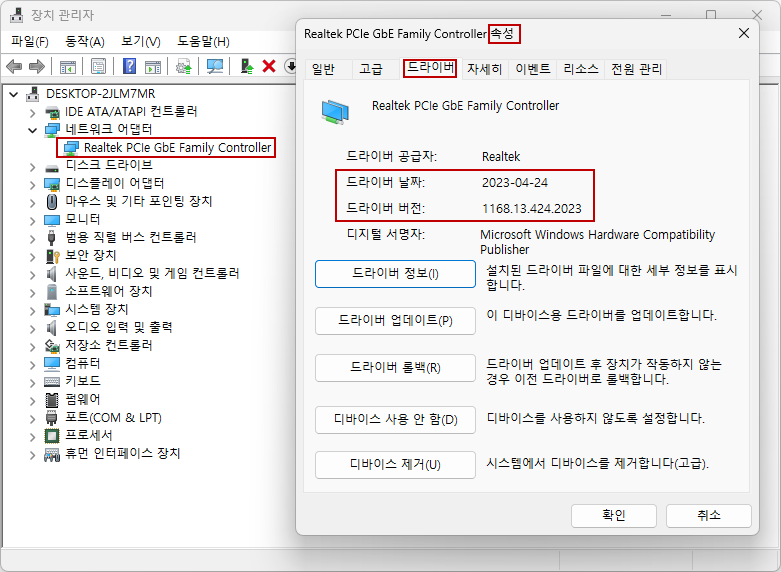This screenshot has height=572, width=781.
Task: Click the speaker icon beside 사운드, 비디오 및 게임 컨트롤러
Action: [52, 274]
